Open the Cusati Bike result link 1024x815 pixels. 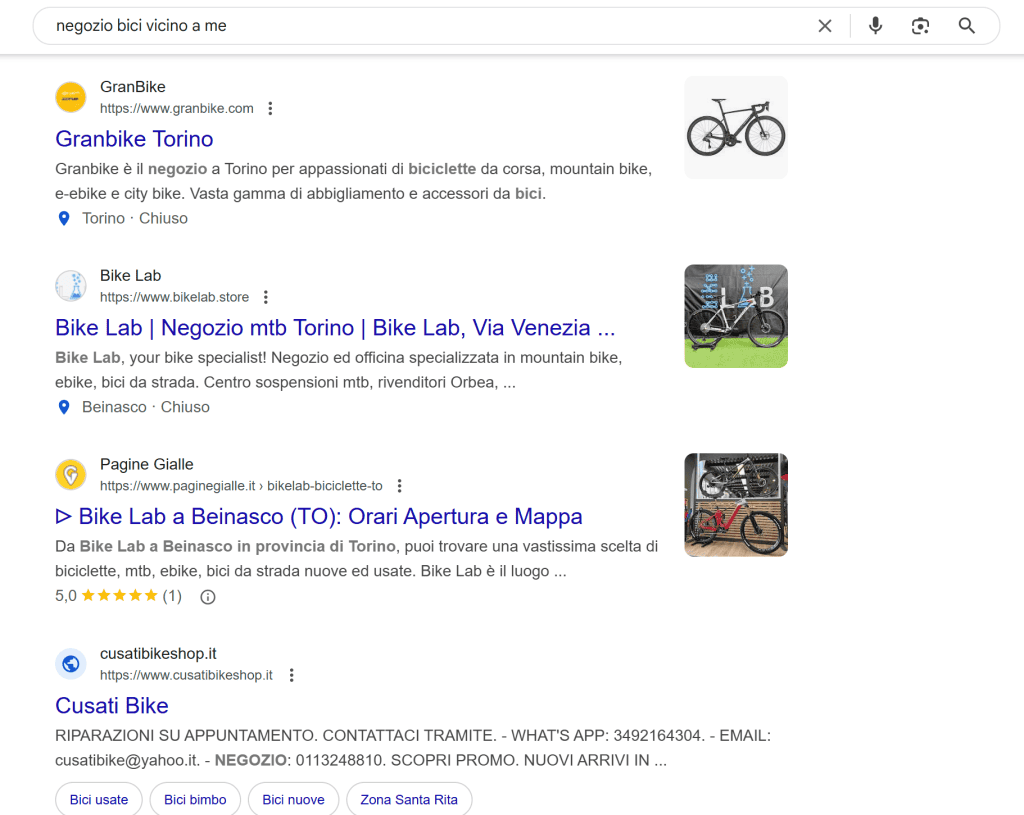pos(112,706)
